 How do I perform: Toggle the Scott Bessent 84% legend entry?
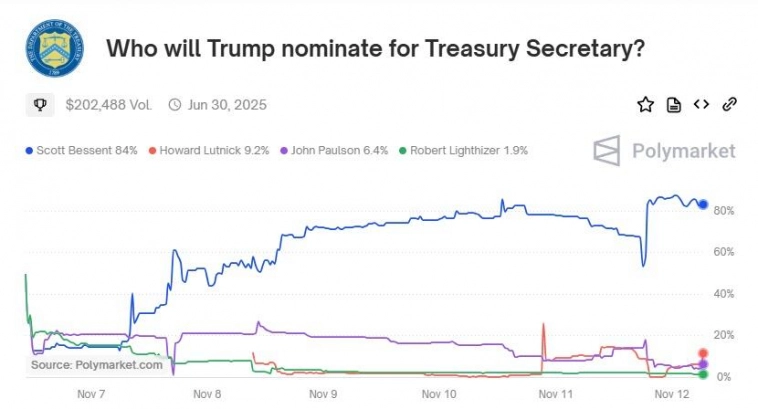pyautogui.click(x=80, y=151)
